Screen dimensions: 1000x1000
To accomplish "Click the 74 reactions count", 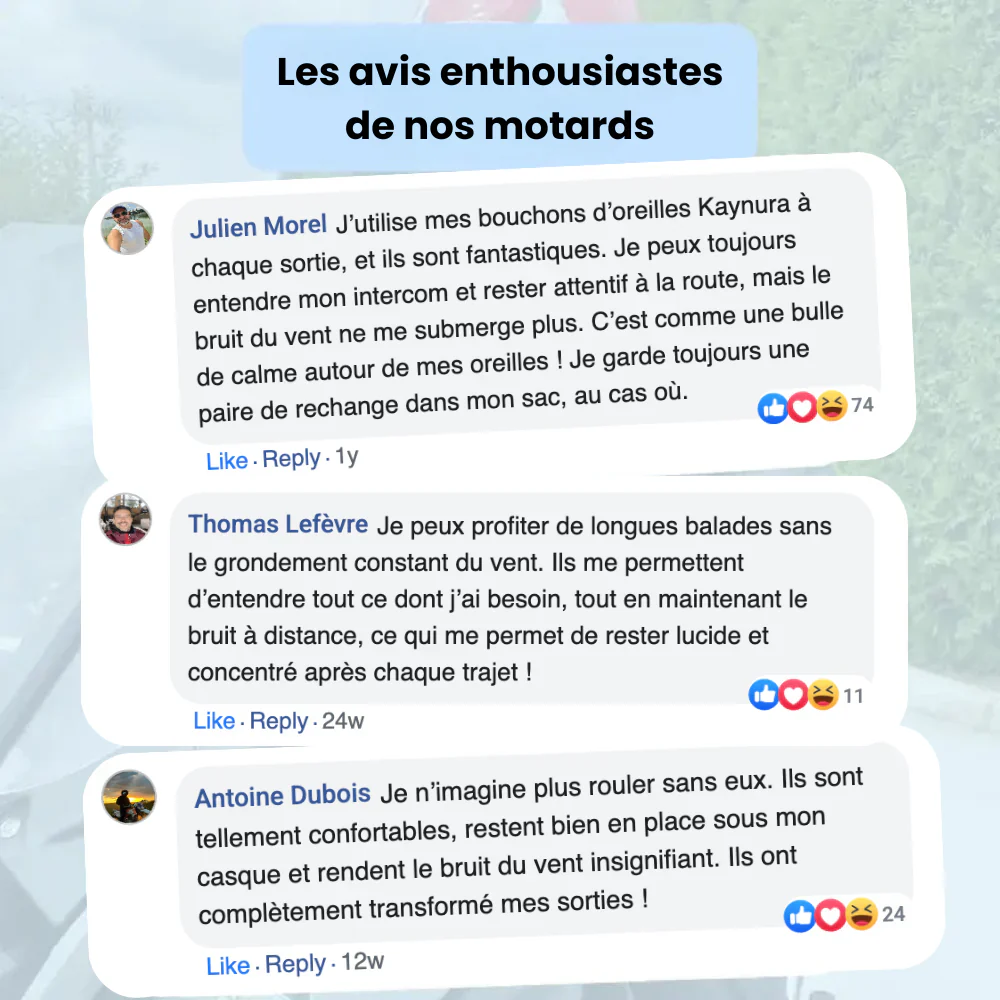I will point(862,404).
